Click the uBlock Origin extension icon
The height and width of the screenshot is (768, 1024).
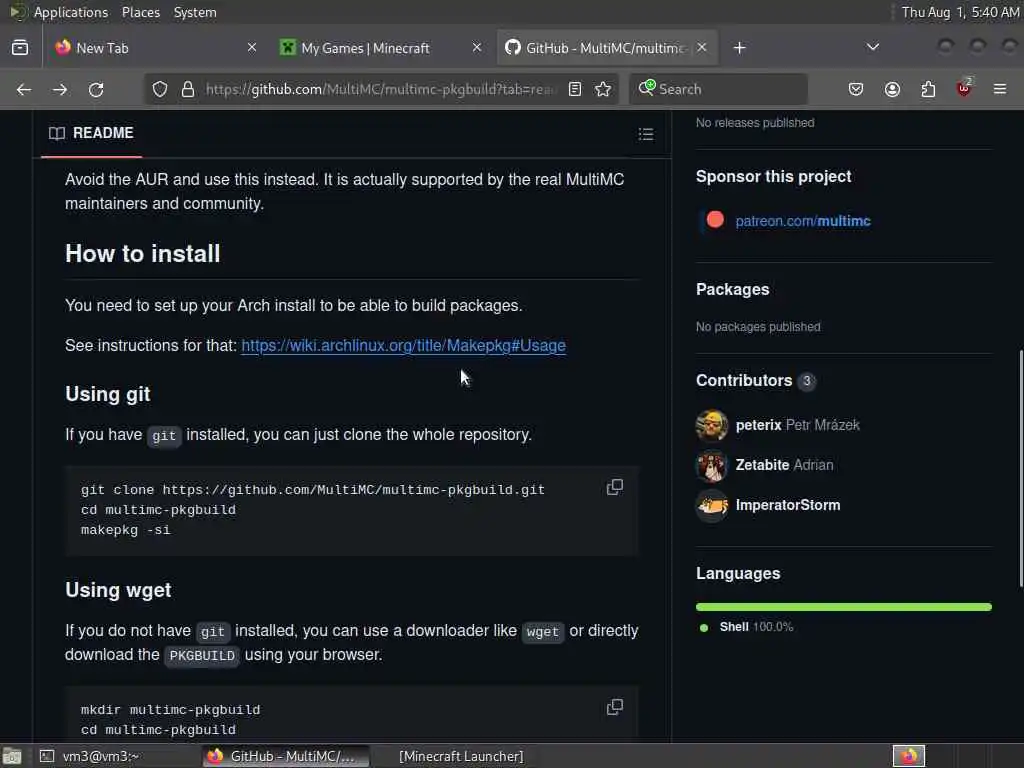click(964, 88)
